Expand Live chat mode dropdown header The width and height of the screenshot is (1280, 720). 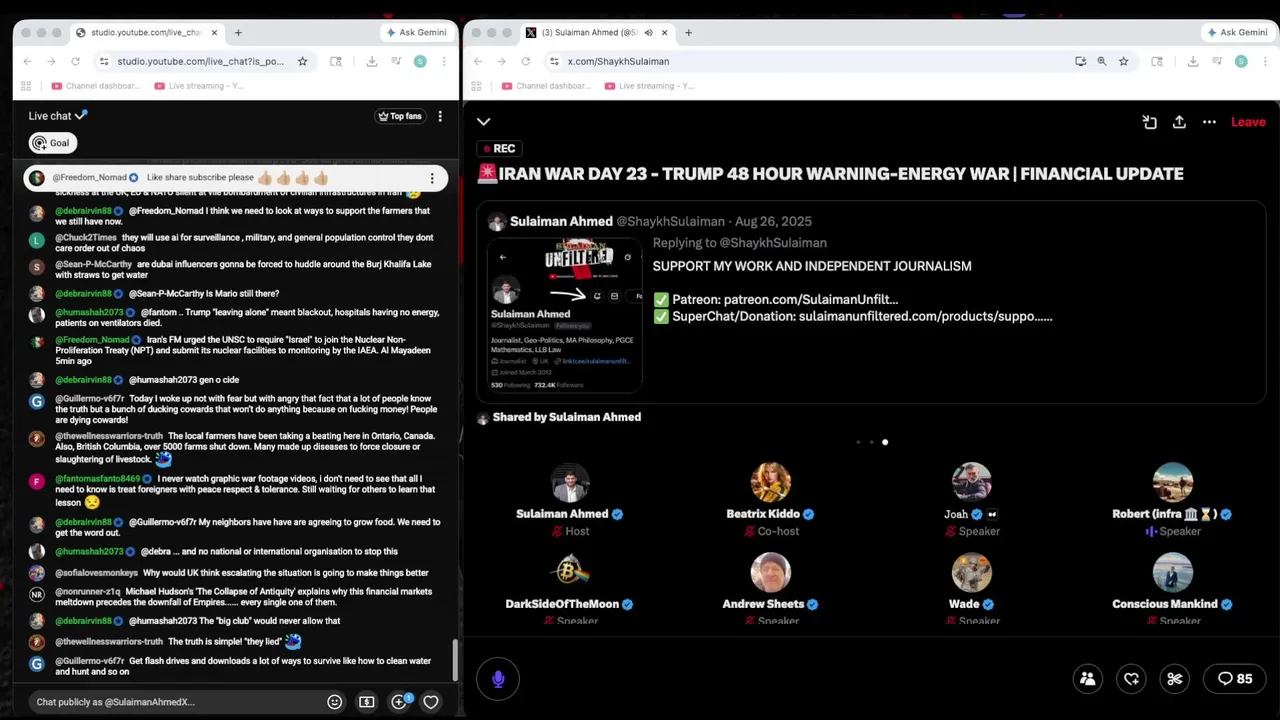point(58,116)
